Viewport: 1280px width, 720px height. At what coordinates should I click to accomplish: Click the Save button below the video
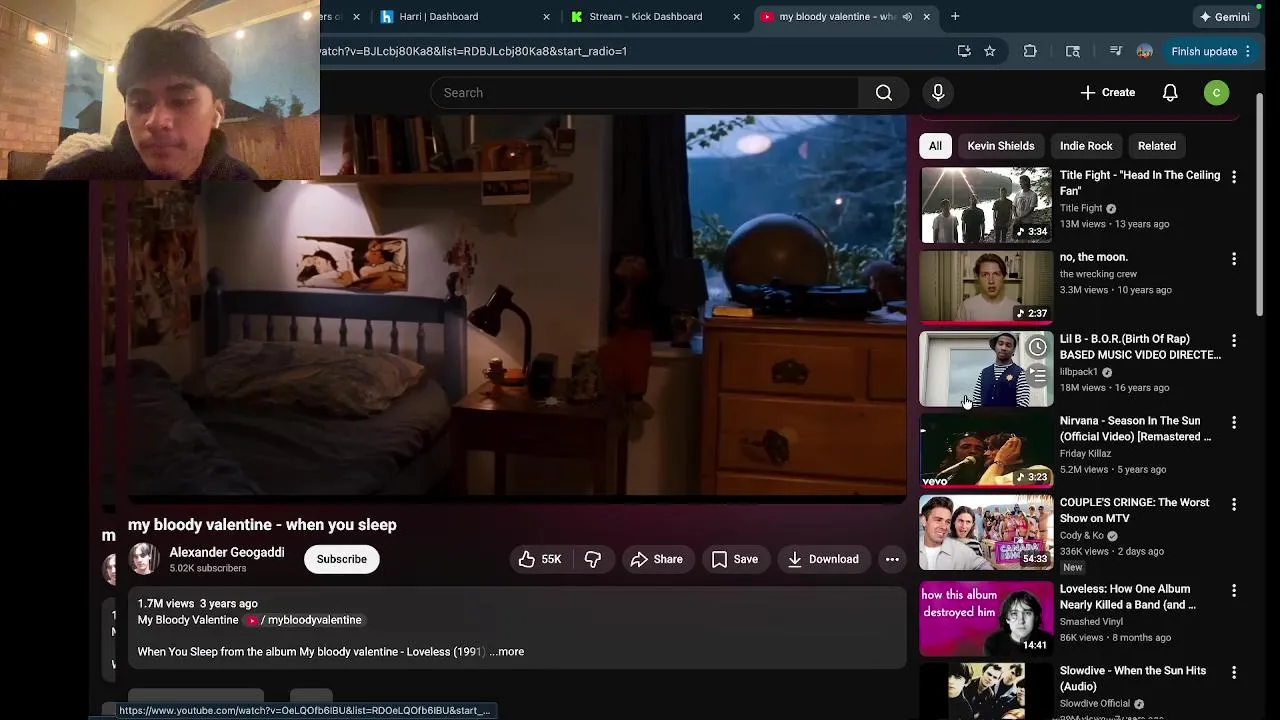[735, 559]
